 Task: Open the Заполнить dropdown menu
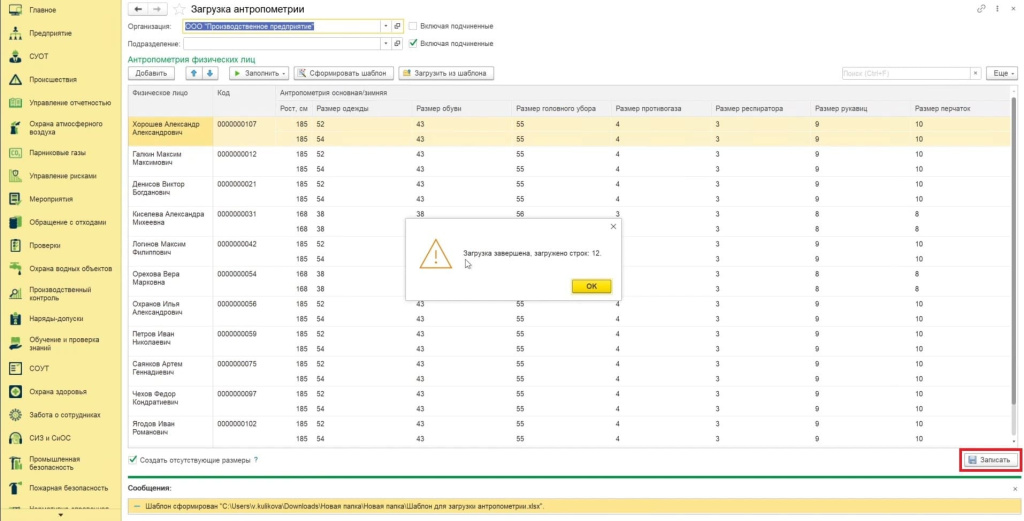[259, 73]
